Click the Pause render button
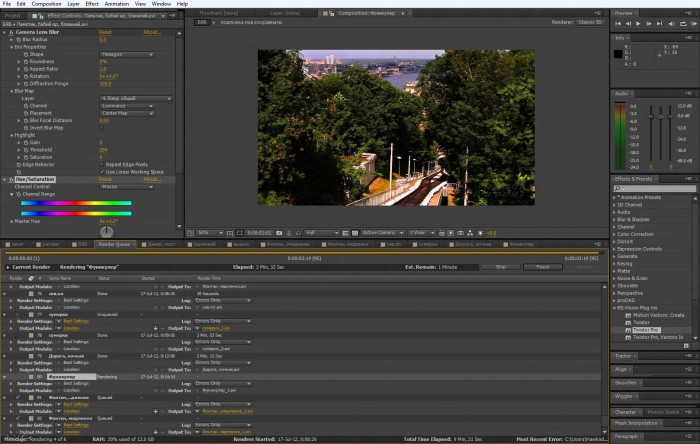 point(543,267)
